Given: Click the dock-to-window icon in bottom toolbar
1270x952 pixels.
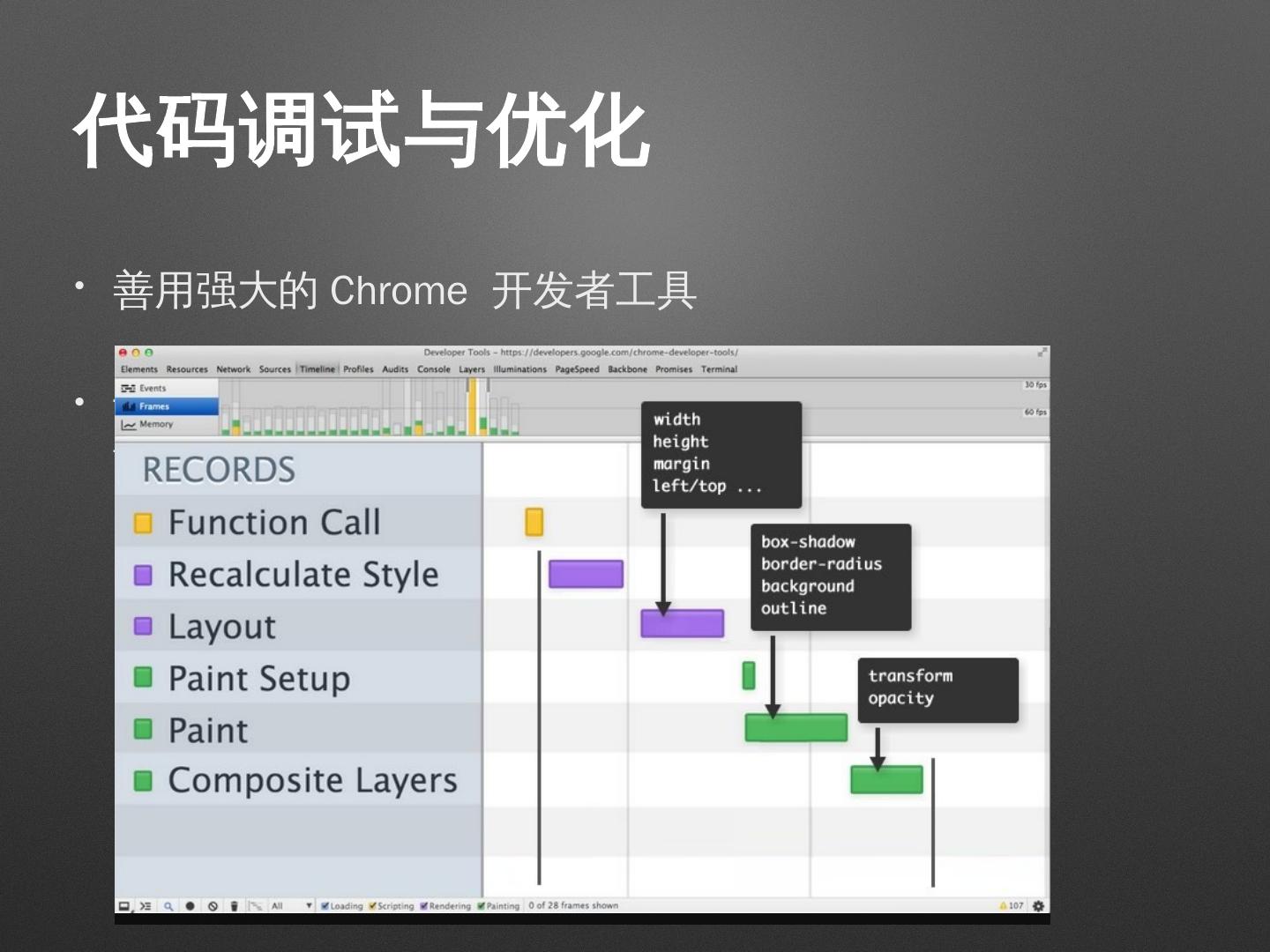Looking at the screenshot, I should coord(124,906).
